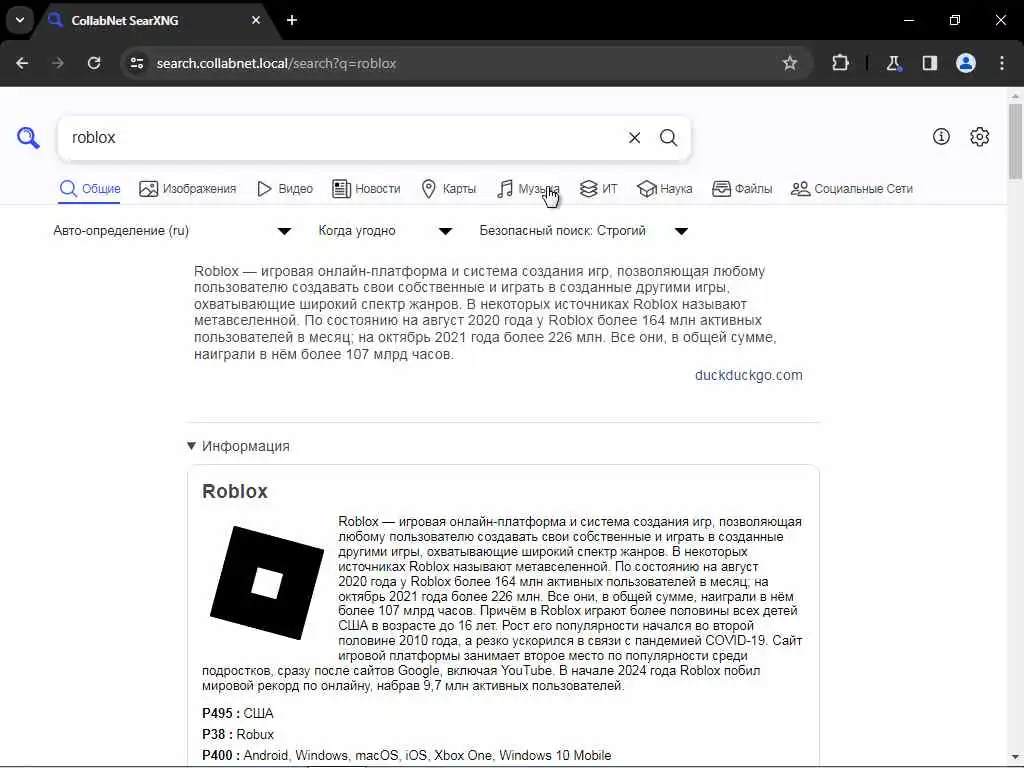
Task: Follow the duckduckgo.com source link
Action: pyautogui.click(x=748, y=376)
